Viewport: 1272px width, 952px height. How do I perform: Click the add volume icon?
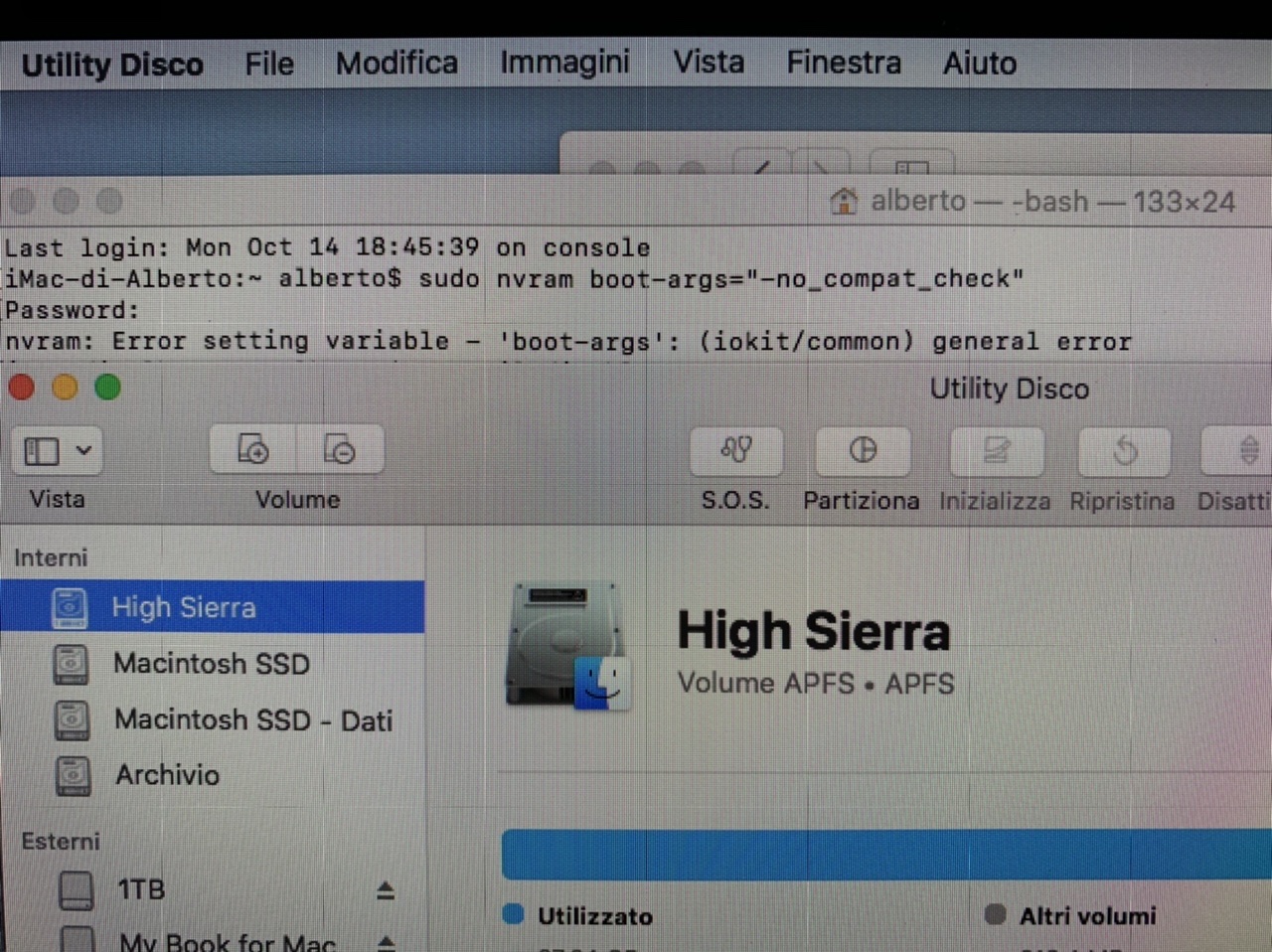(253, 450)
